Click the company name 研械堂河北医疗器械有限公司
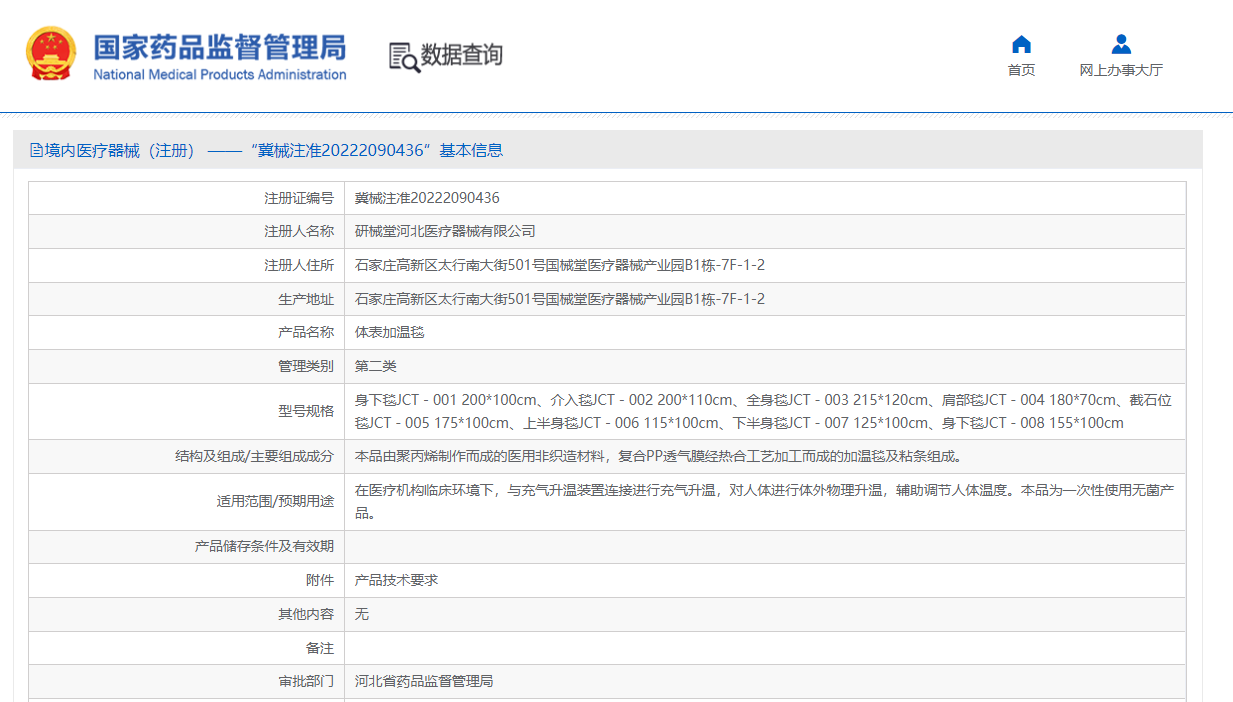This screenshot has width=1233, height=702. pos(447,231)
